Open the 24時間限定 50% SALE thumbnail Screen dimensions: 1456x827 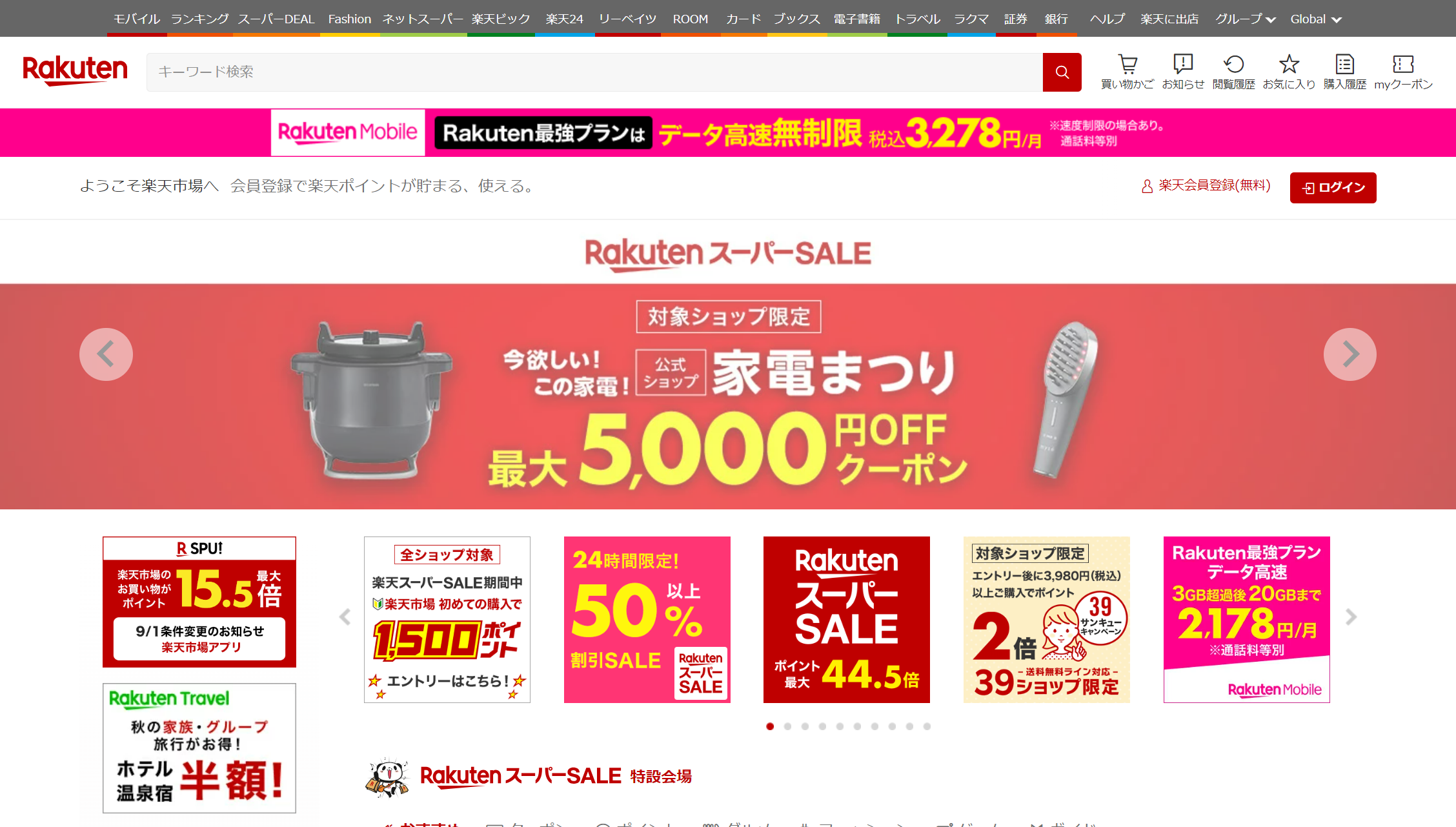[647, 620]
